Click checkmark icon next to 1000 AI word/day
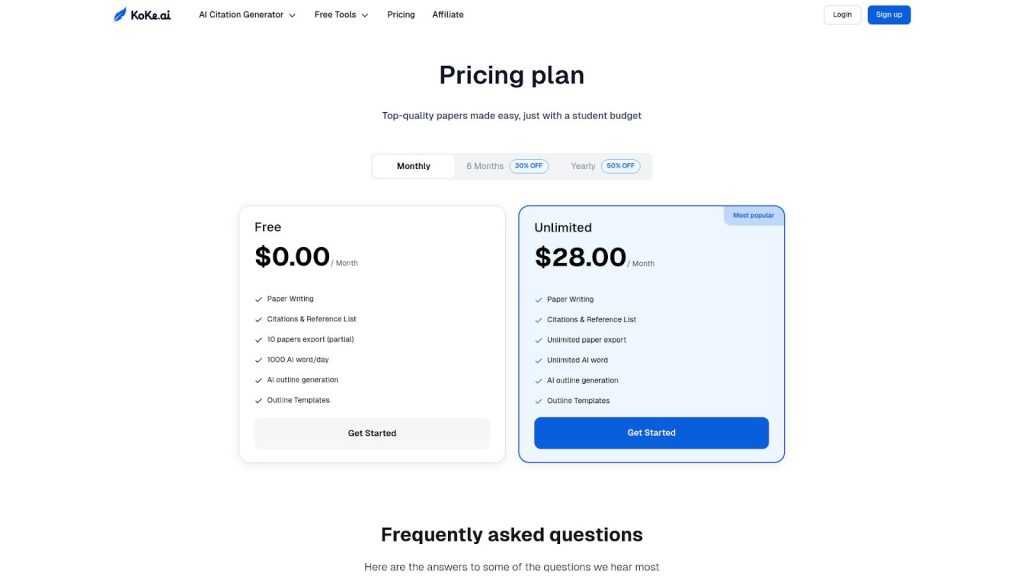 259,360
